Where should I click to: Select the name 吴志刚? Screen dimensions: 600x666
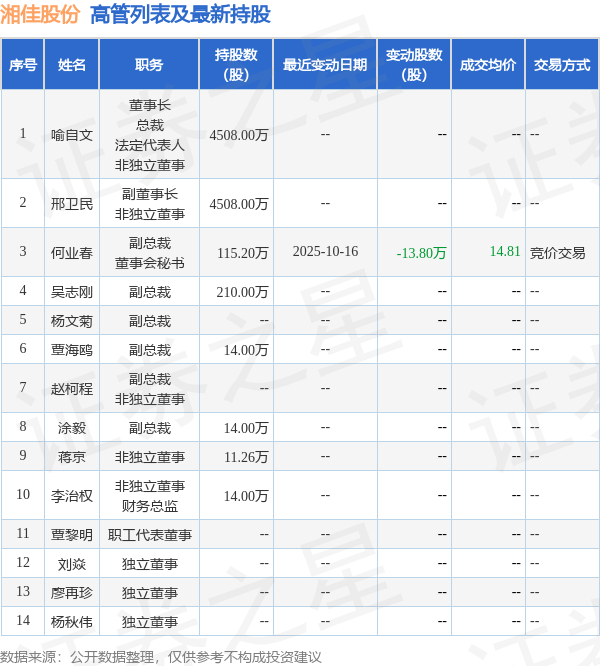(72, 292)
